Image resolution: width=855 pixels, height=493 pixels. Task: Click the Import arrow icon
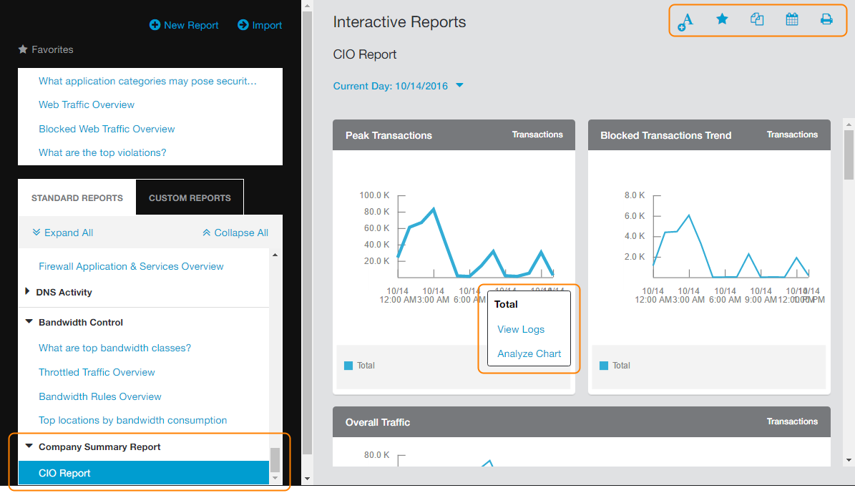tap(243, 25)
